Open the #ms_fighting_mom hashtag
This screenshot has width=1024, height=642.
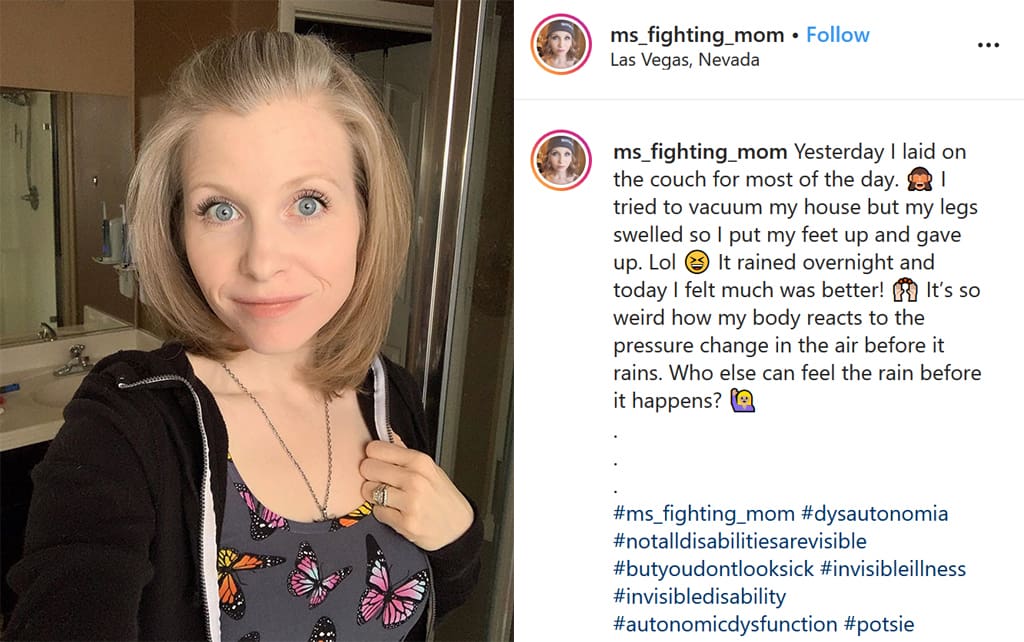pos(704,514)
